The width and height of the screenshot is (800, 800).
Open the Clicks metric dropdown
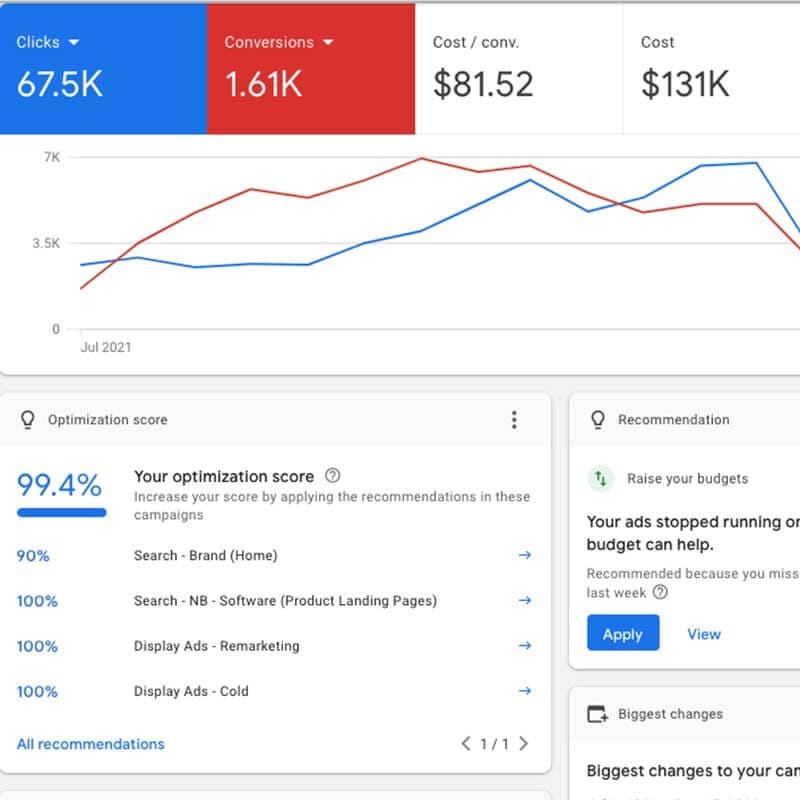(73, 43)
